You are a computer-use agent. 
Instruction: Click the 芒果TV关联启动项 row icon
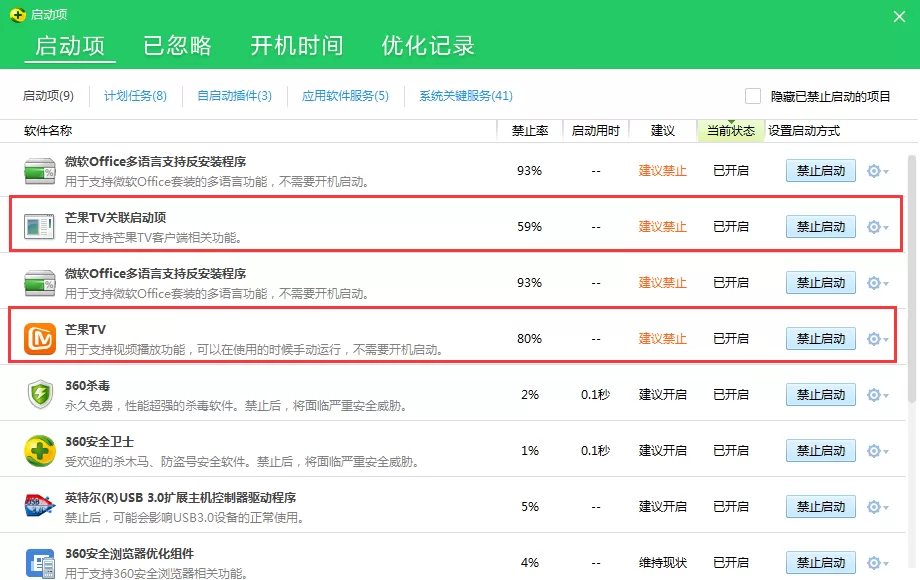pos(39,226)
